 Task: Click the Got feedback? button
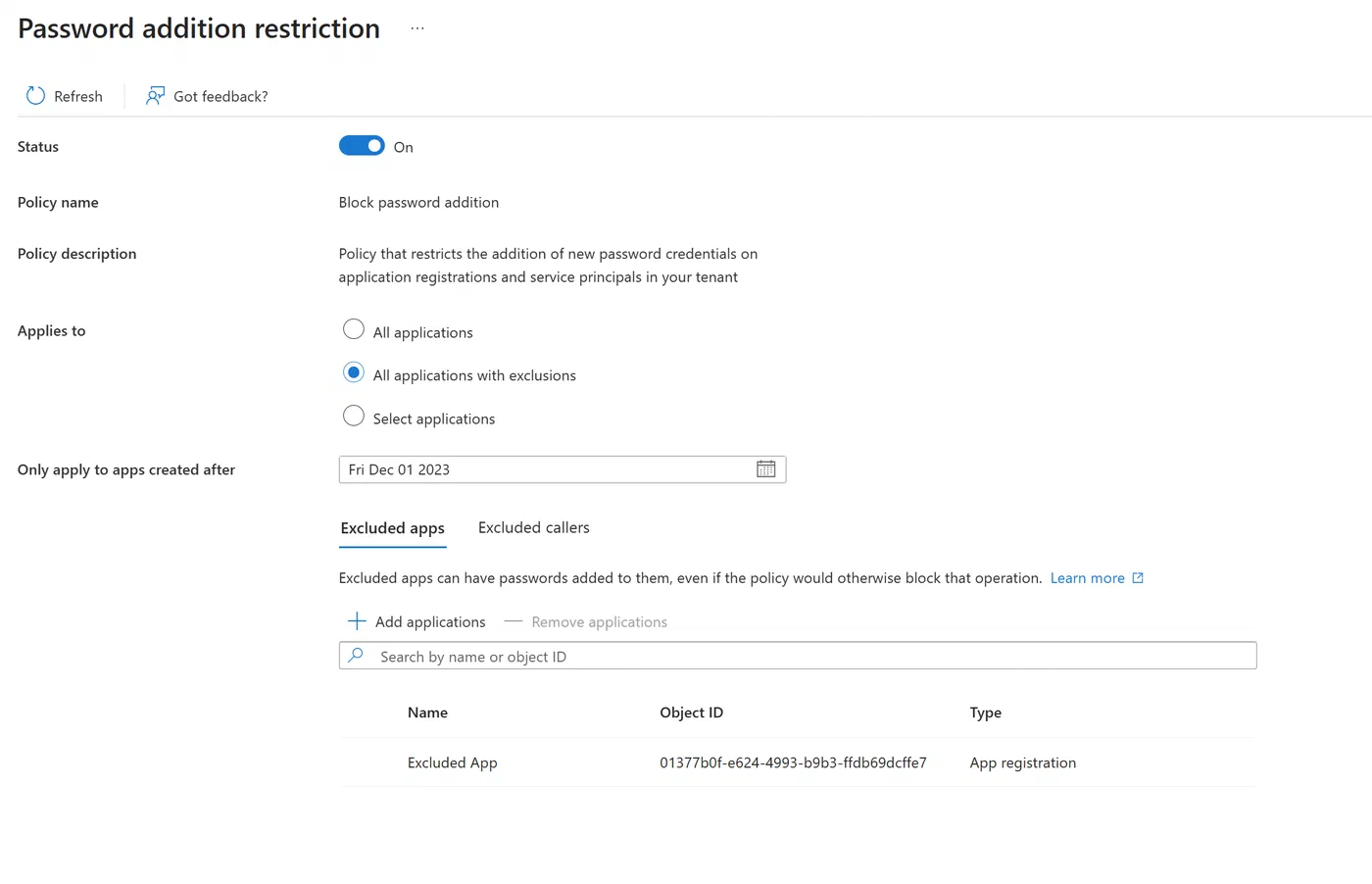(x=207, y=96)
